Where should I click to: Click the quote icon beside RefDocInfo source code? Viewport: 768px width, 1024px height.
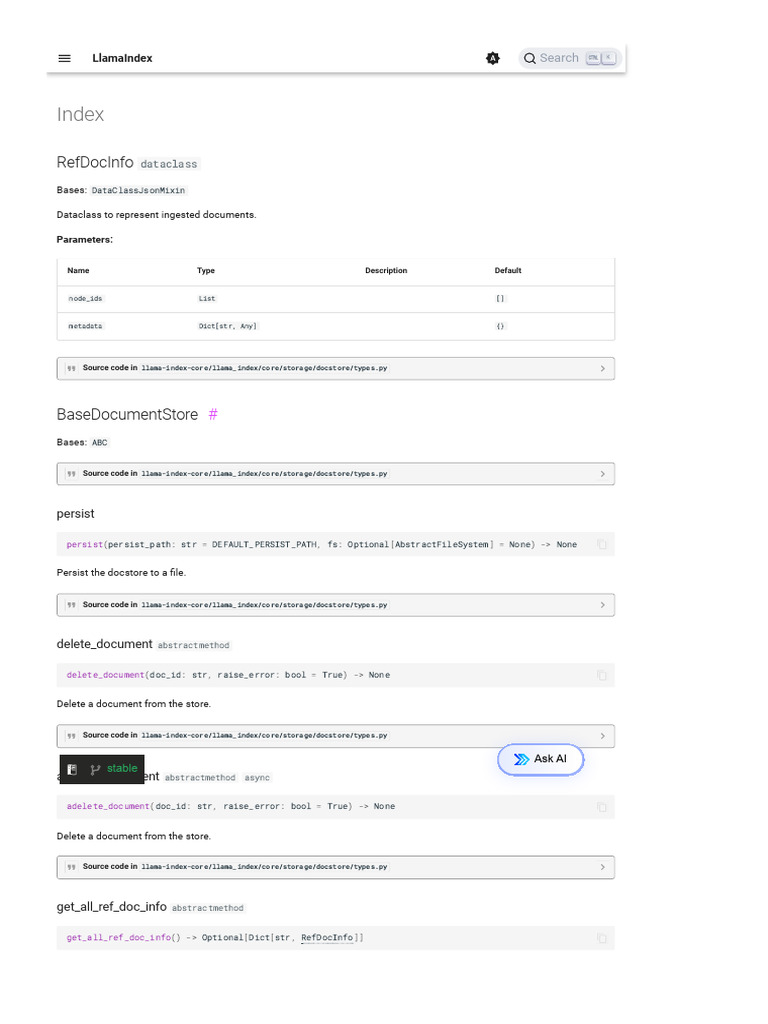pyautogui.click(x=71, y=368)
